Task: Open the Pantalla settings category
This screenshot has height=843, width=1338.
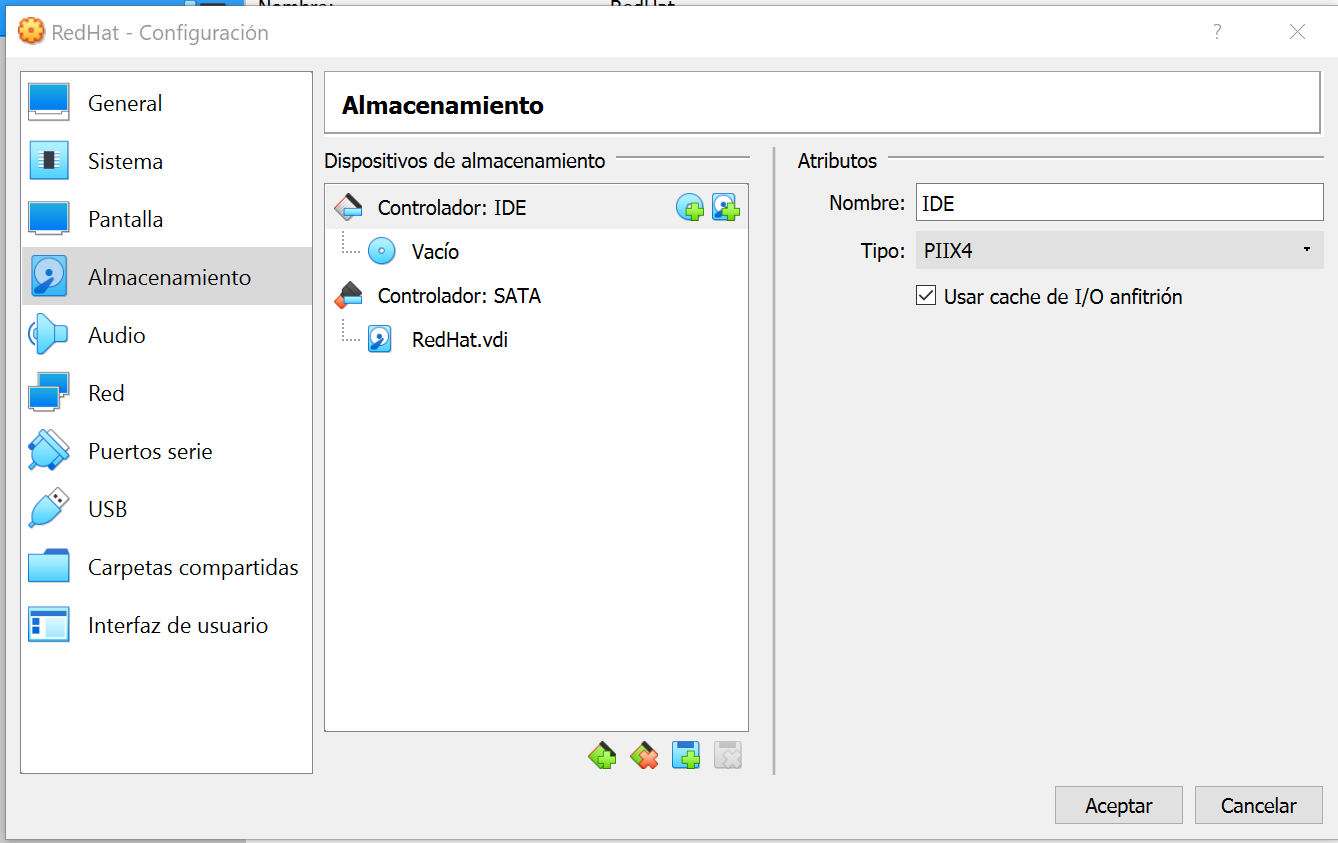Action: (x=166, y=219)
